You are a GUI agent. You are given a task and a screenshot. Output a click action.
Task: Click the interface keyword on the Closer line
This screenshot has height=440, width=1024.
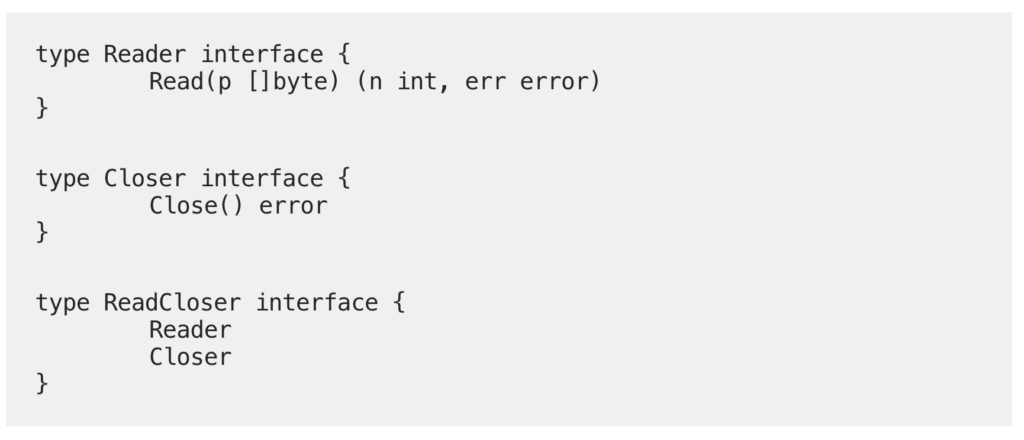click(261, 179)
